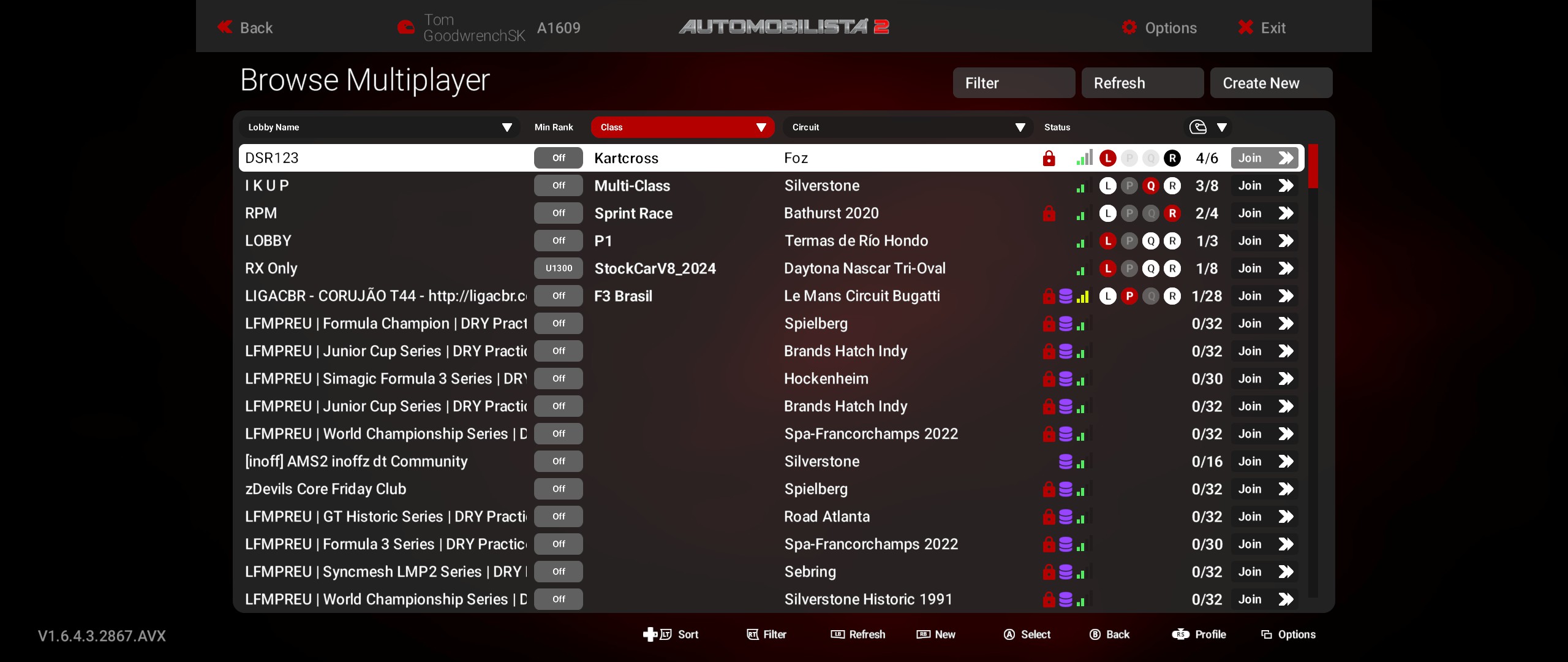
Task: Click the Refresh button at top
Action: (1142, 83)
